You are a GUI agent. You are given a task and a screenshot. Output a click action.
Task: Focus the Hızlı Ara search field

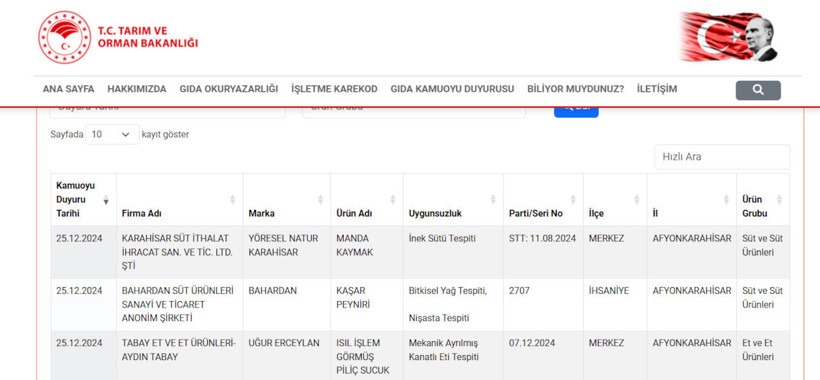point(722,157)
